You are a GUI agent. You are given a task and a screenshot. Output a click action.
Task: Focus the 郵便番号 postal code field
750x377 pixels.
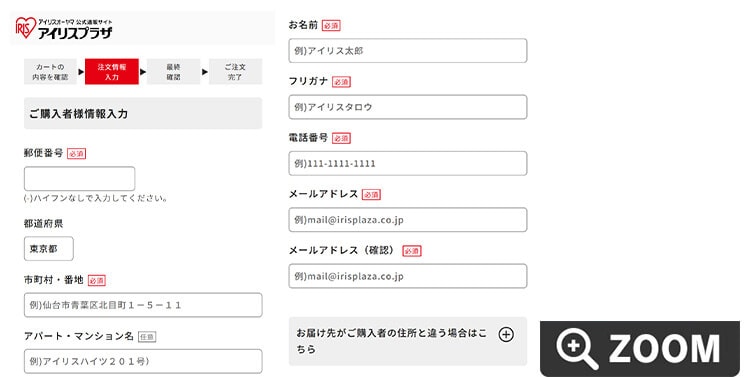pyautogui.click(x=79, y=179)
